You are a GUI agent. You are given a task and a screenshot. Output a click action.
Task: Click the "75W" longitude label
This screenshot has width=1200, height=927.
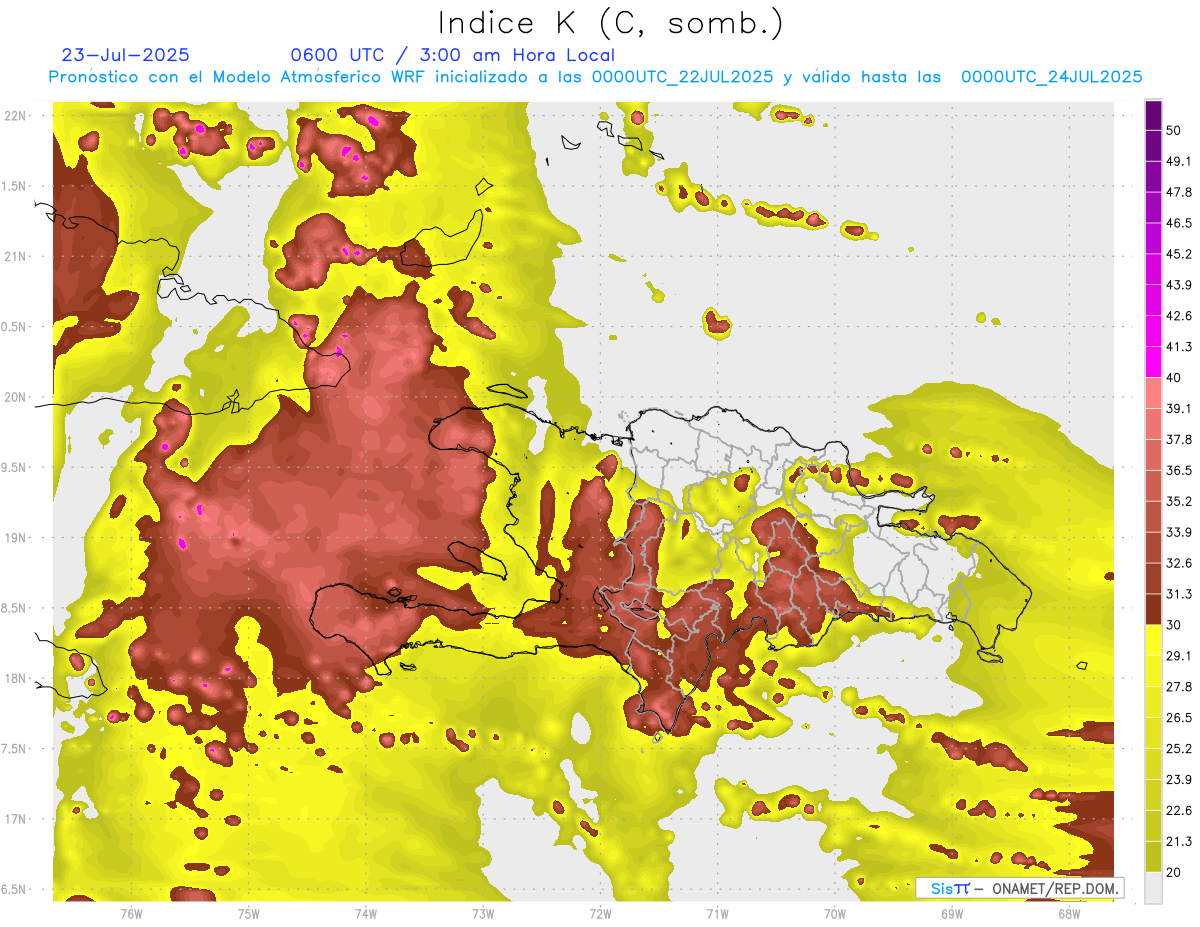point(249,913)
